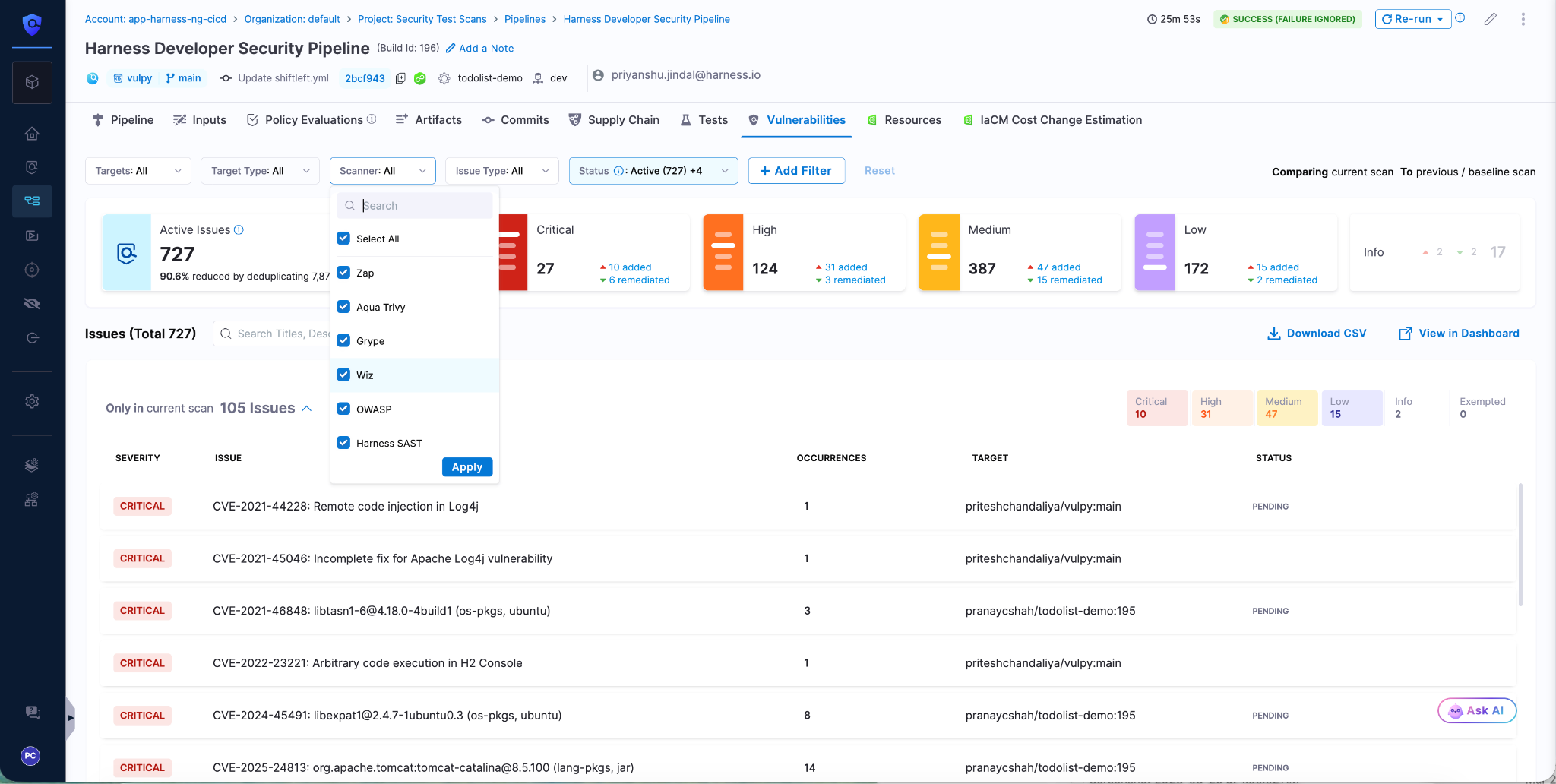Viewport: 1556px width, 784px height.
Task: Click the info icon next to Re-run
Action: click(1460, 18)
